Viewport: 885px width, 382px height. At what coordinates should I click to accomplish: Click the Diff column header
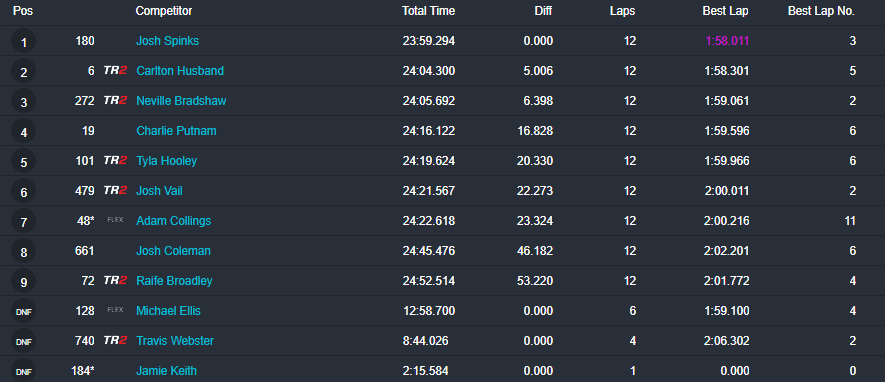pyautogui.click(x=544, y=11)
